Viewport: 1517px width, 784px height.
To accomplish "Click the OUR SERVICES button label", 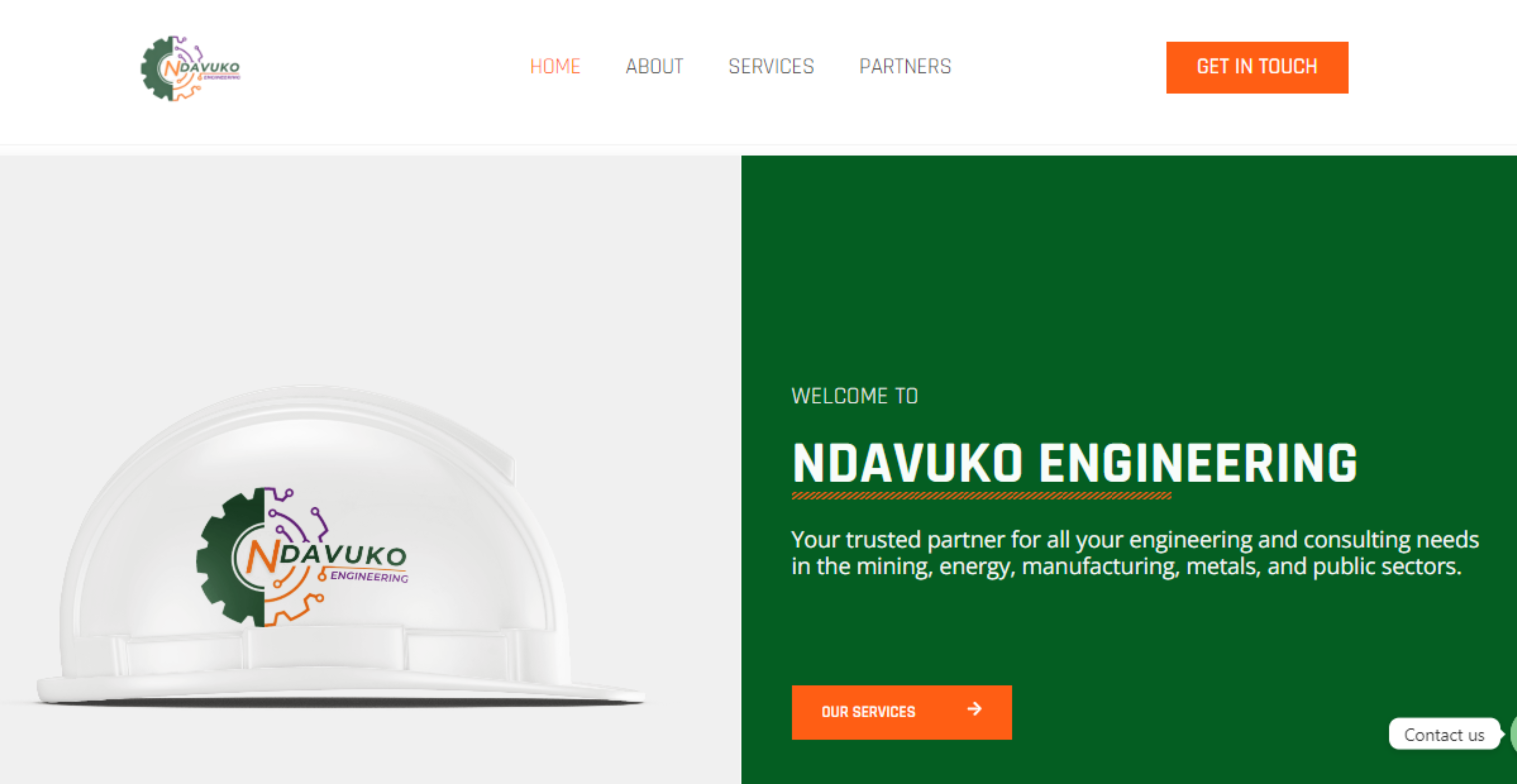I will click(868, 712).
